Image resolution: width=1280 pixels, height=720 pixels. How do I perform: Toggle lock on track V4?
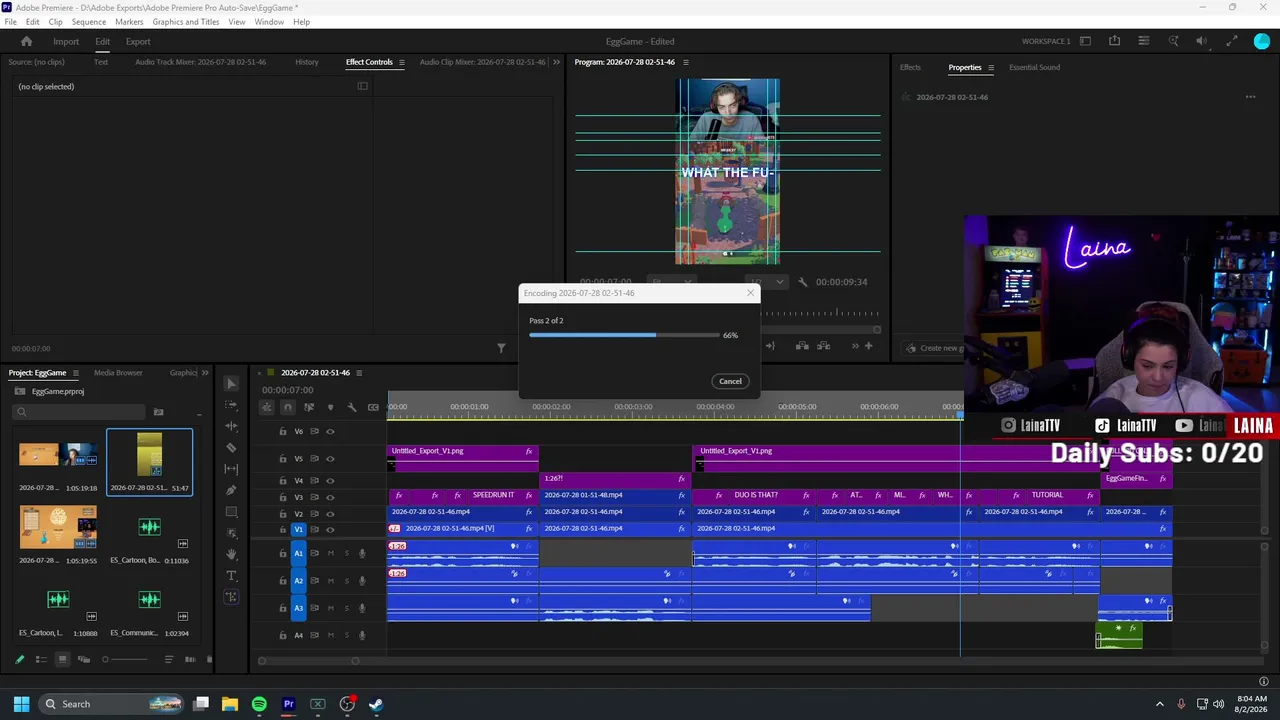283,481
